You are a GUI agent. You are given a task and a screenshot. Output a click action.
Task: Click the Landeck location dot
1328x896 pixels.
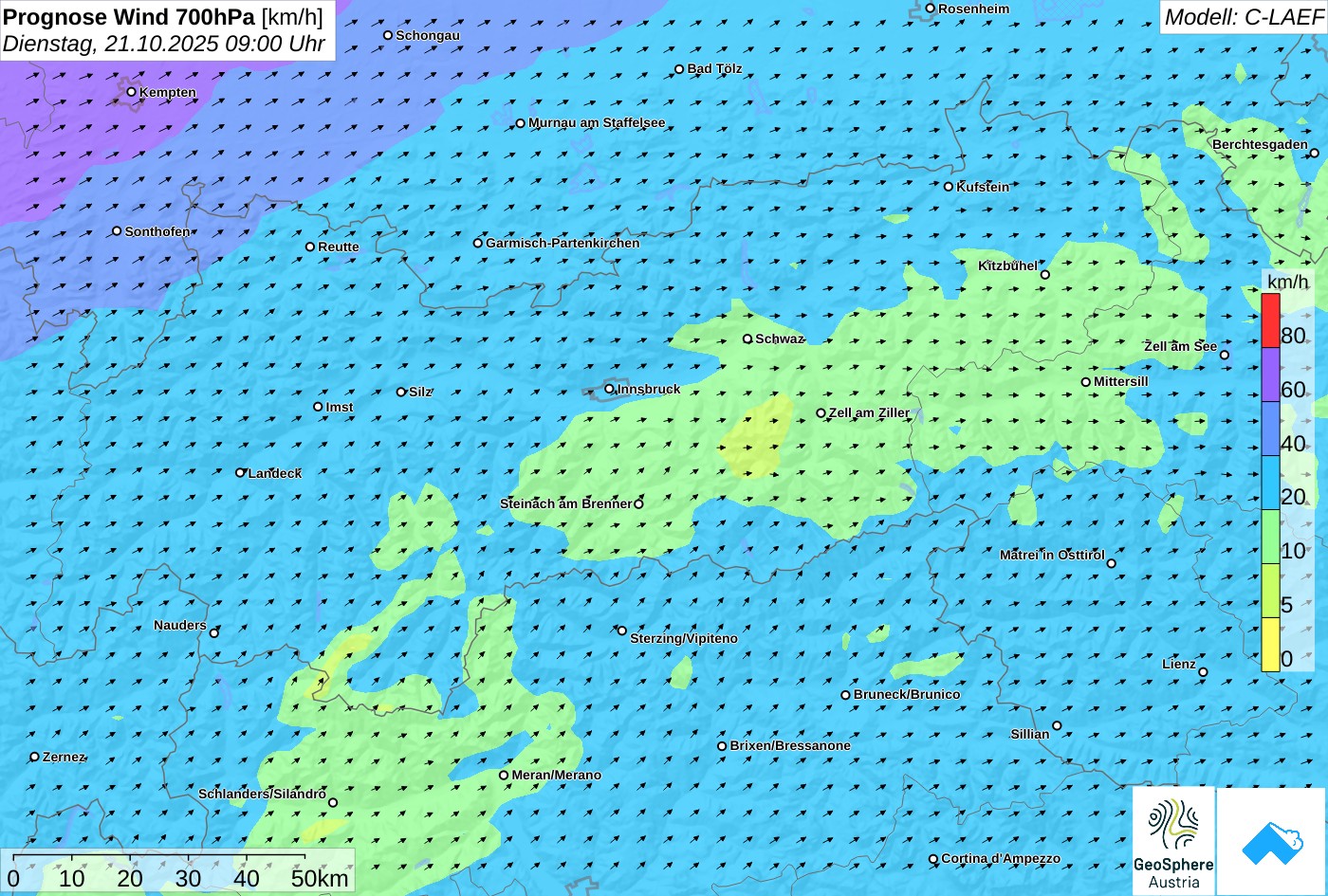point(240,472)
